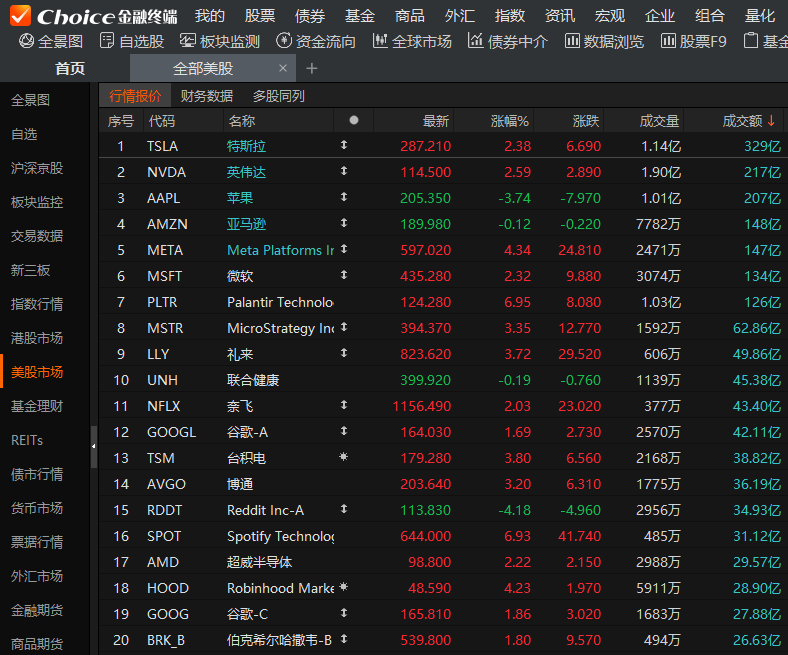The height and width of the screenshot is (655, 788).
Task: Close the 全部美股 tab
Action: pos(283,68)
